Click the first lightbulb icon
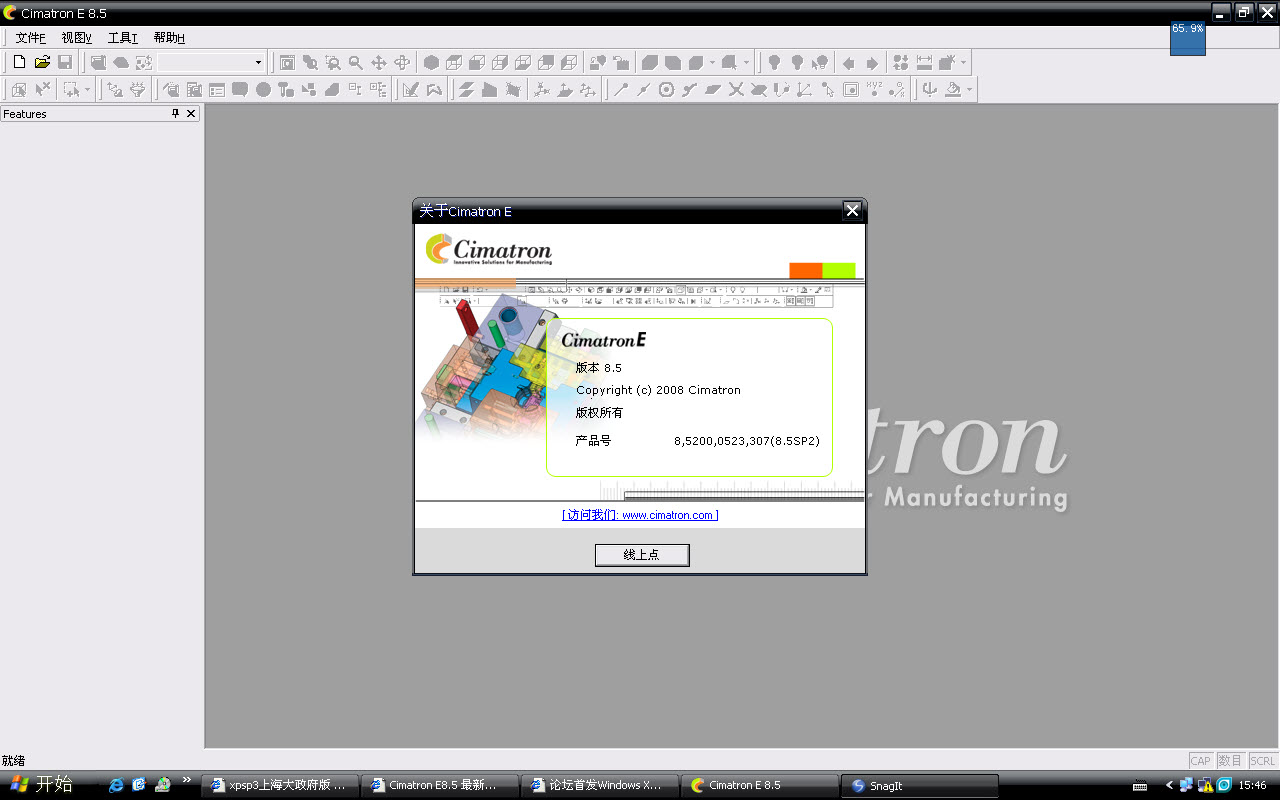 click(x=774, y=62)
